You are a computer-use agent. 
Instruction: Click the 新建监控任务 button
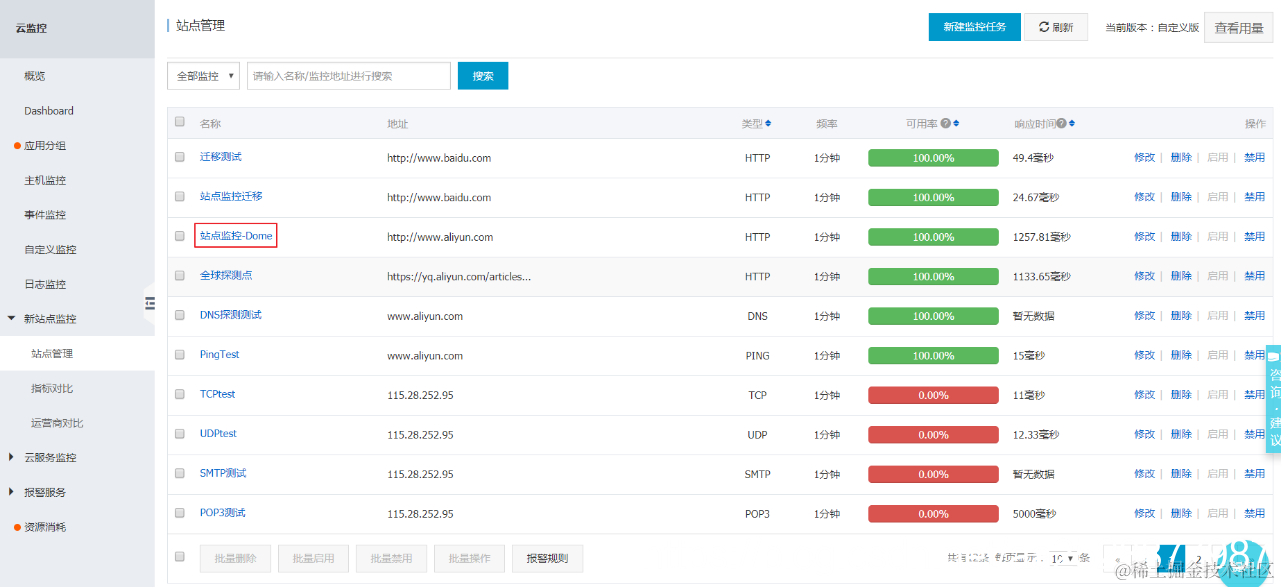click(x=974, y=27)
